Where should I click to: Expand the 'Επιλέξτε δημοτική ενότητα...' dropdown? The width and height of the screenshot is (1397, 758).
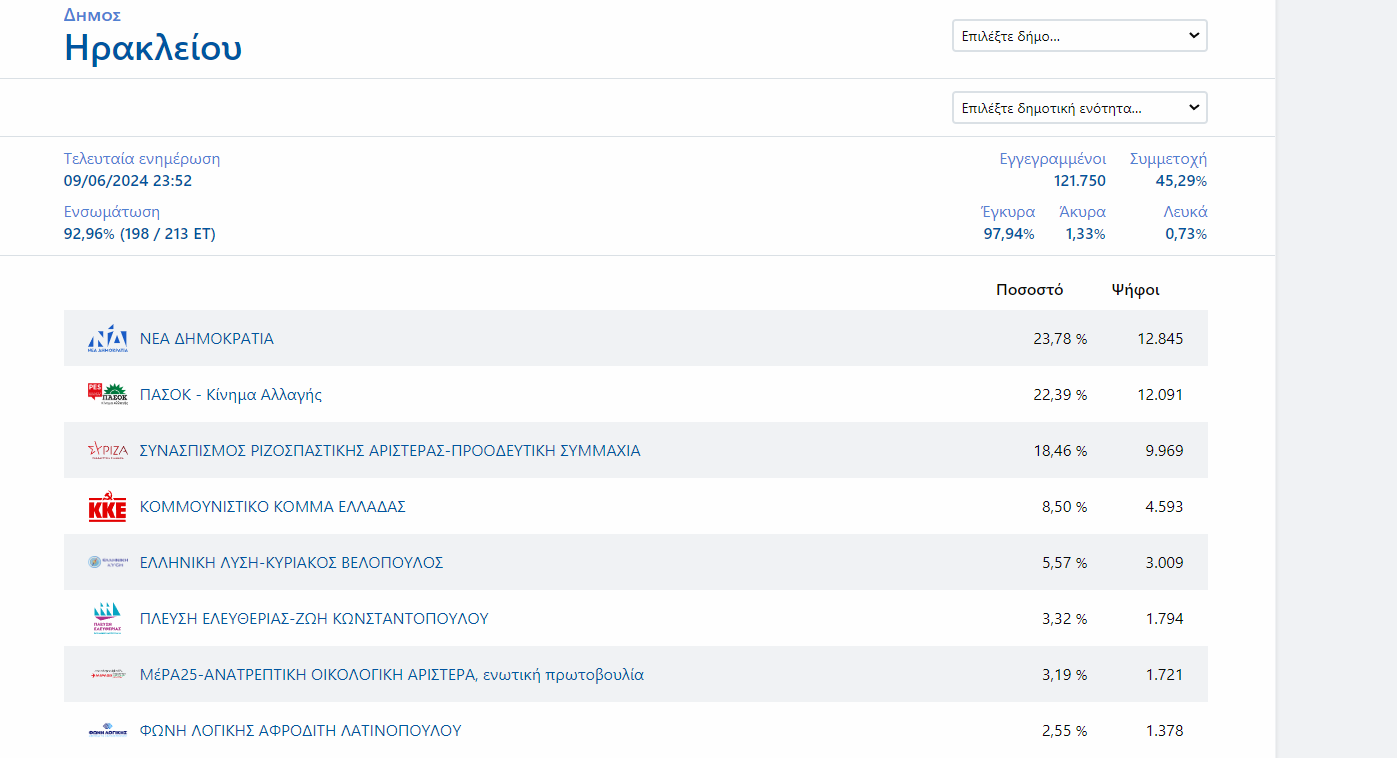tap(1079, 108)
